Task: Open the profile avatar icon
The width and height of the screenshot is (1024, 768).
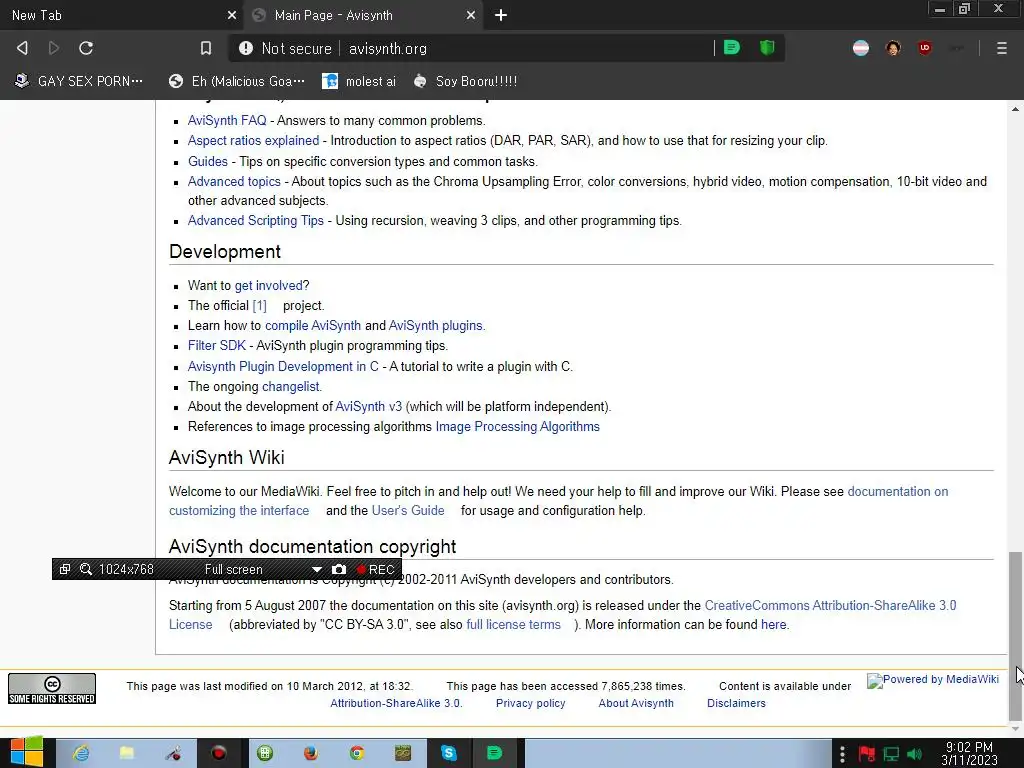Action: point(893,48)
